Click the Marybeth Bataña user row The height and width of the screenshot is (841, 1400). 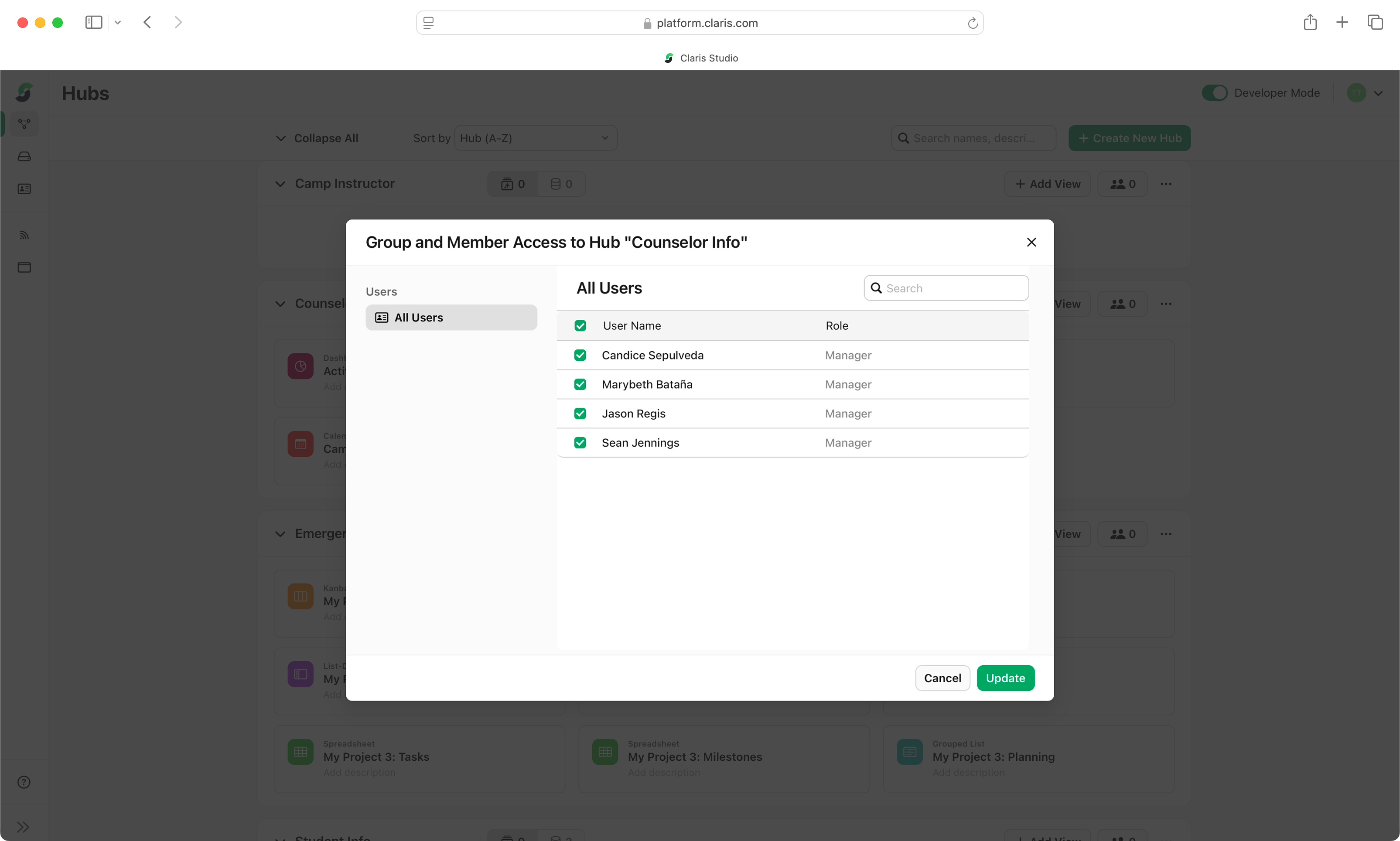coord(646,384)
